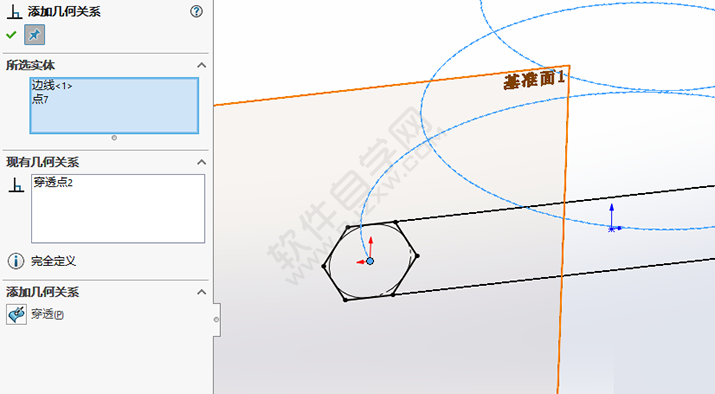
Task: Click the 基准面1 plane label
Action: click(534, 80)
